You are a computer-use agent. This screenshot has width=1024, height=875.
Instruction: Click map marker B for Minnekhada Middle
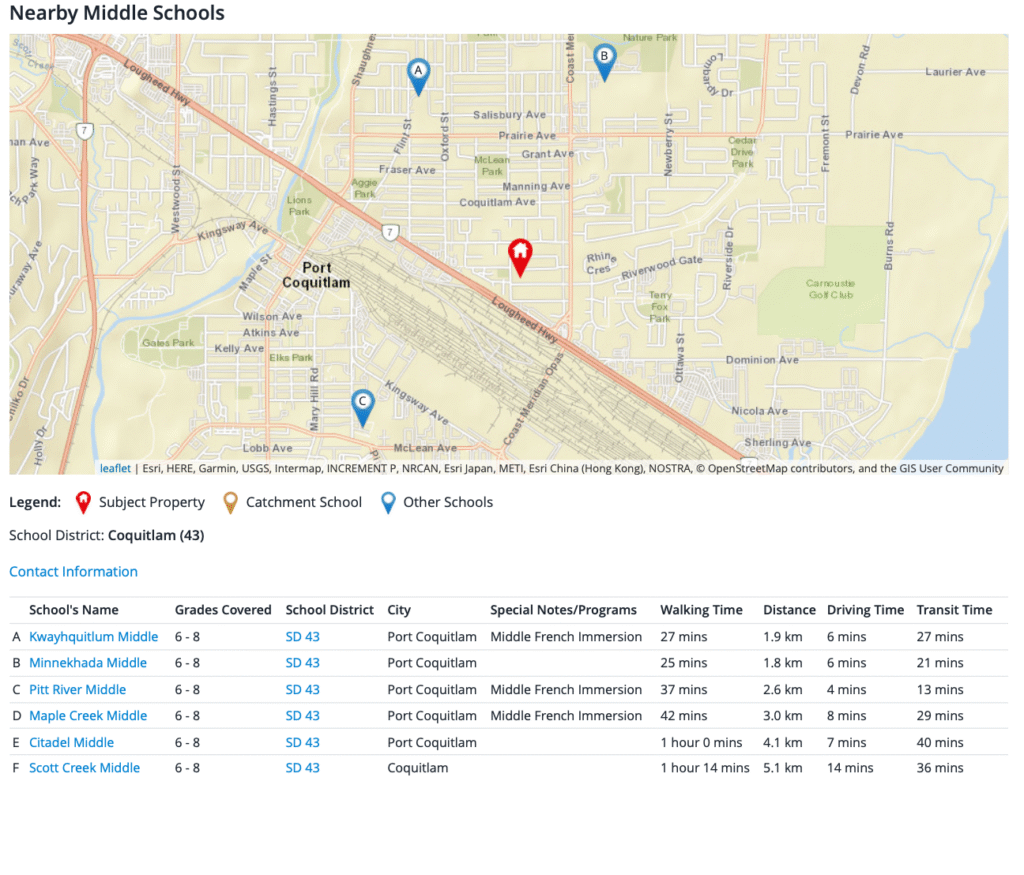coord(603,59)
